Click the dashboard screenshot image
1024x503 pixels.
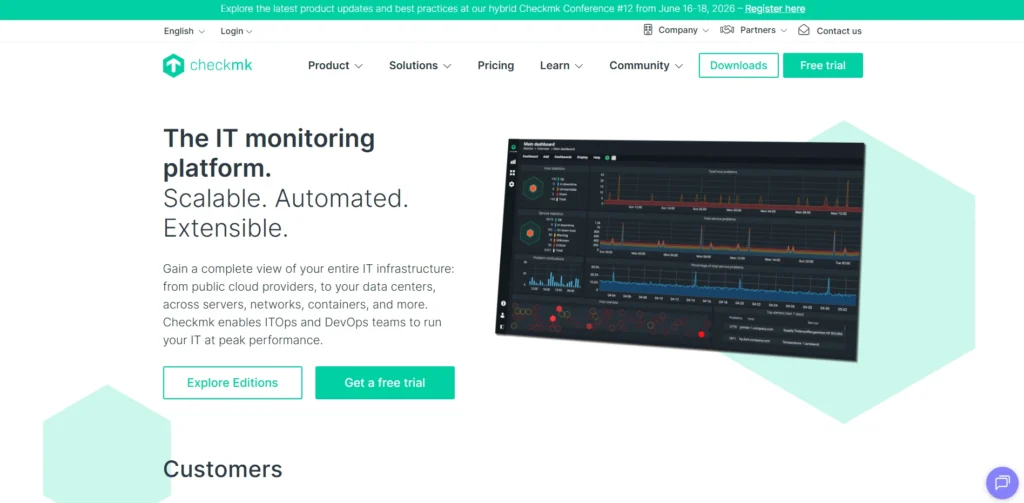click(x=680, y=250)
